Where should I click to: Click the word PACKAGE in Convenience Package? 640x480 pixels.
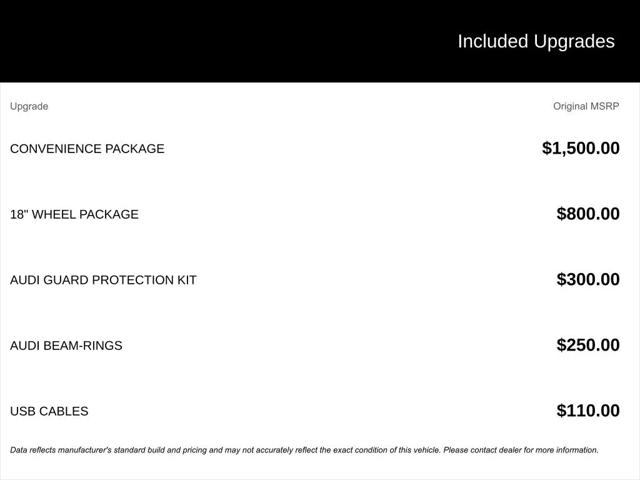pos(135,149)
